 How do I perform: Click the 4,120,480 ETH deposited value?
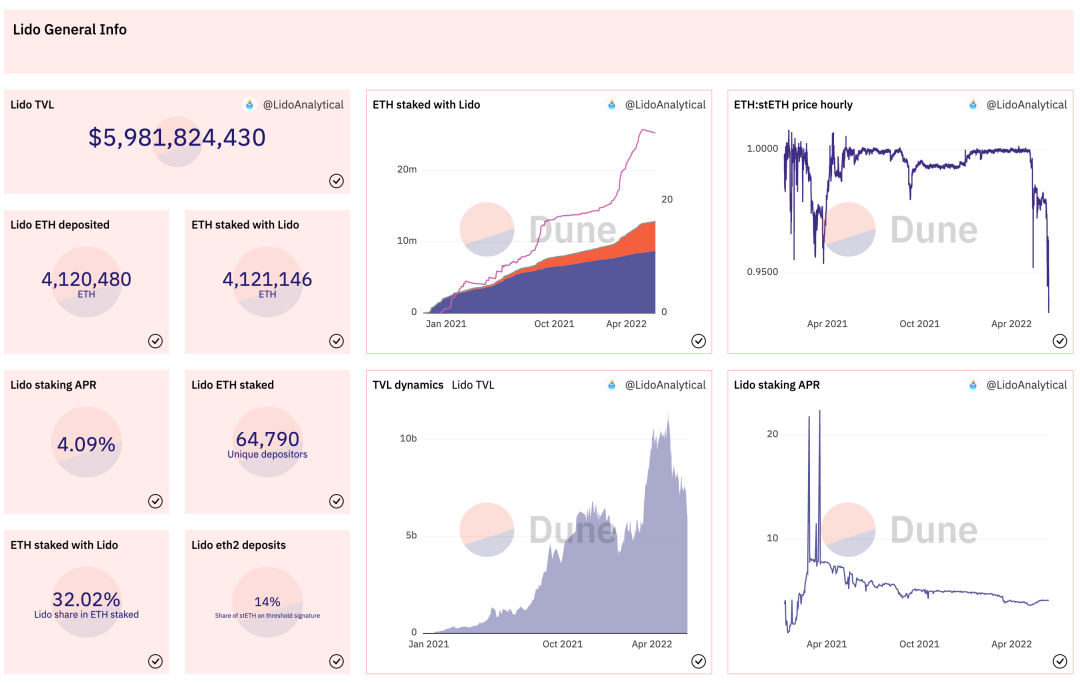(x=86, y=279)
